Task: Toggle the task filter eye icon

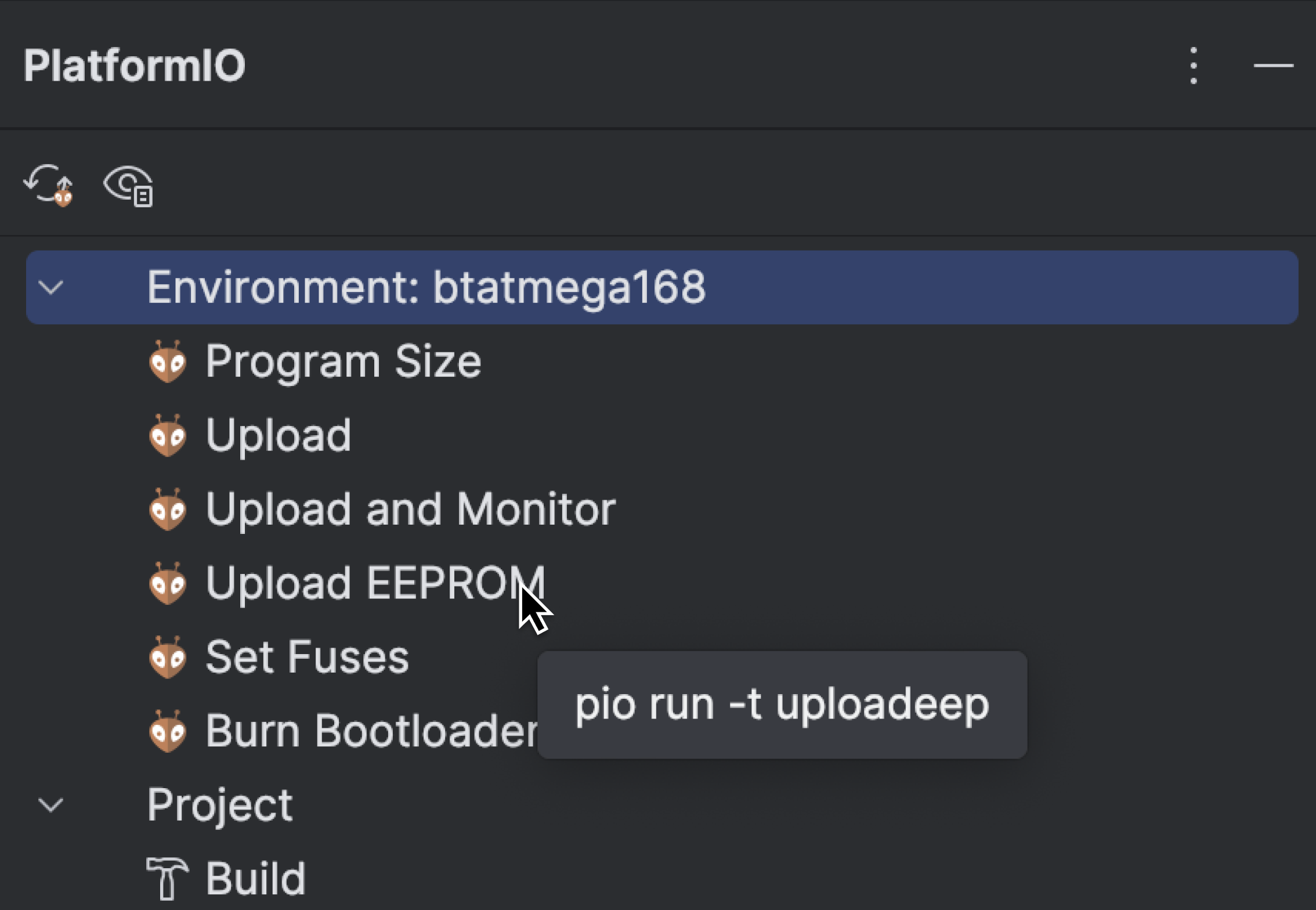Action: [x=128, y=186]
